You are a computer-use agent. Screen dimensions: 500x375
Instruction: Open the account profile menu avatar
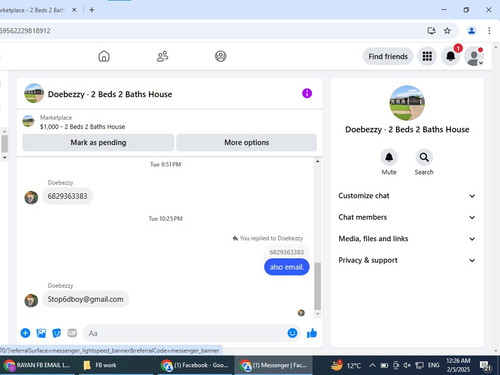(x=474, y=56)
